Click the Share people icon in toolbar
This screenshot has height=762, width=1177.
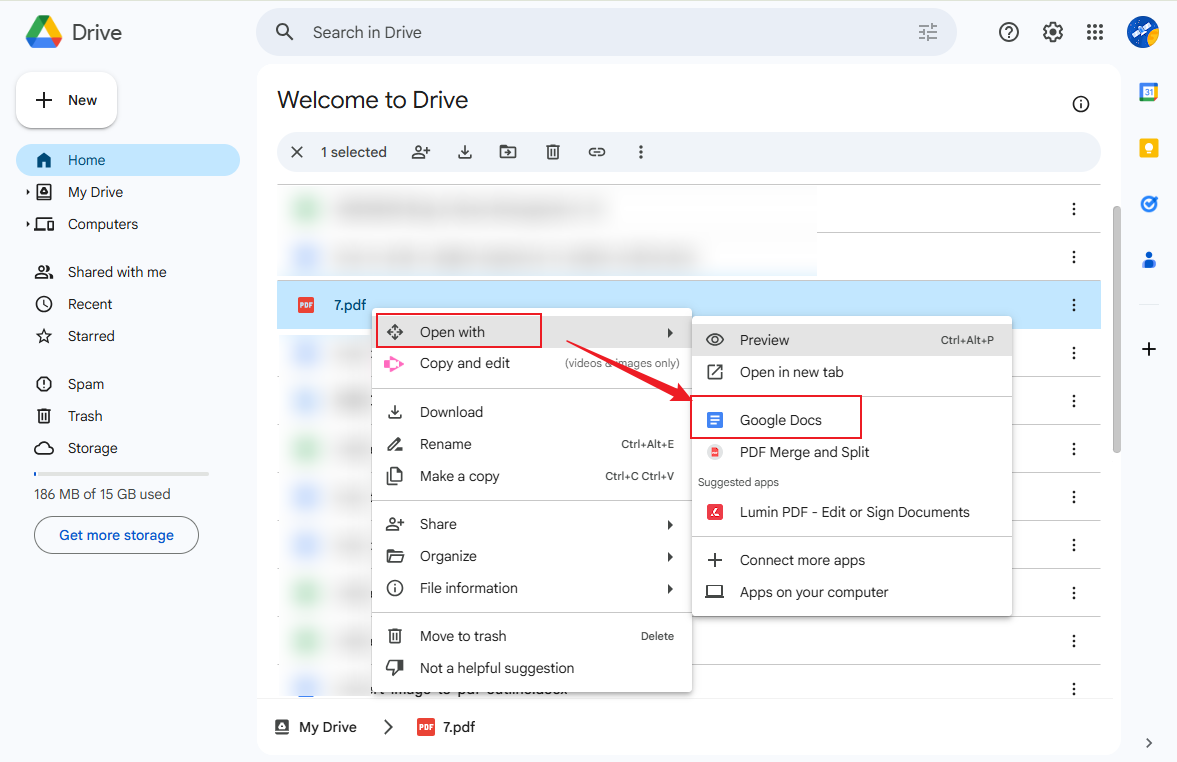[421, 152]
